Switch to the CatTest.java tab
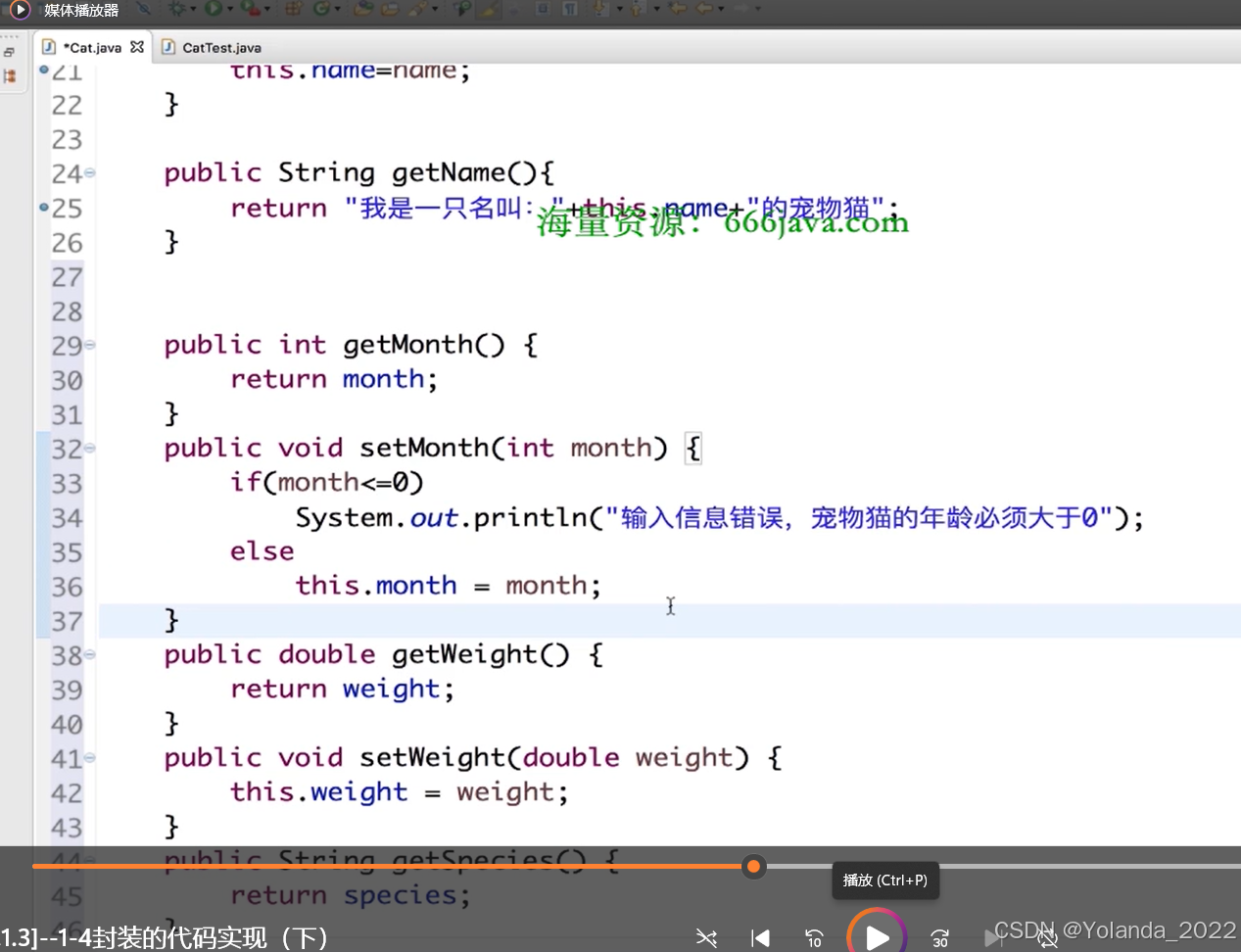The width and height of the screenshot is (1241, 952). 212,47
